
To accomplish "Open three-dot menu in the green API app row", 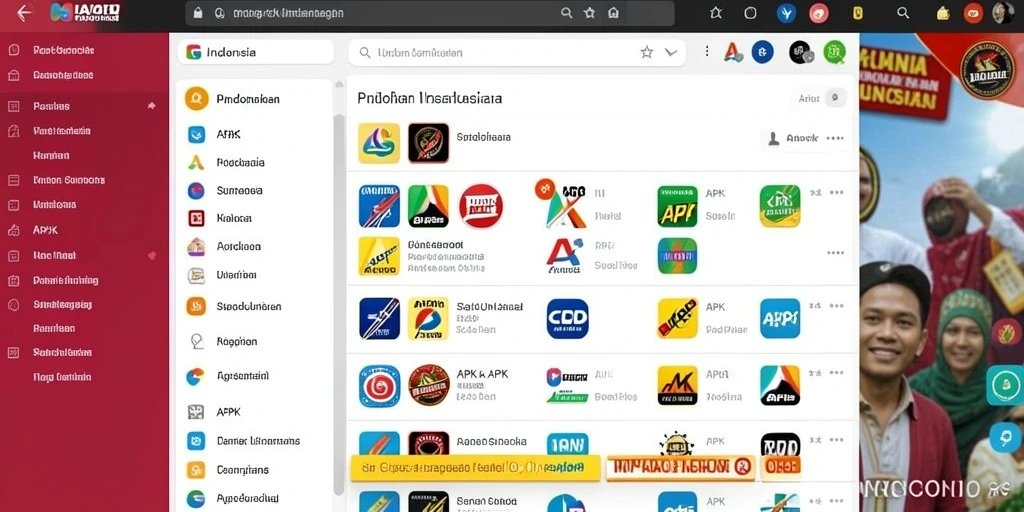I will 836,193.
